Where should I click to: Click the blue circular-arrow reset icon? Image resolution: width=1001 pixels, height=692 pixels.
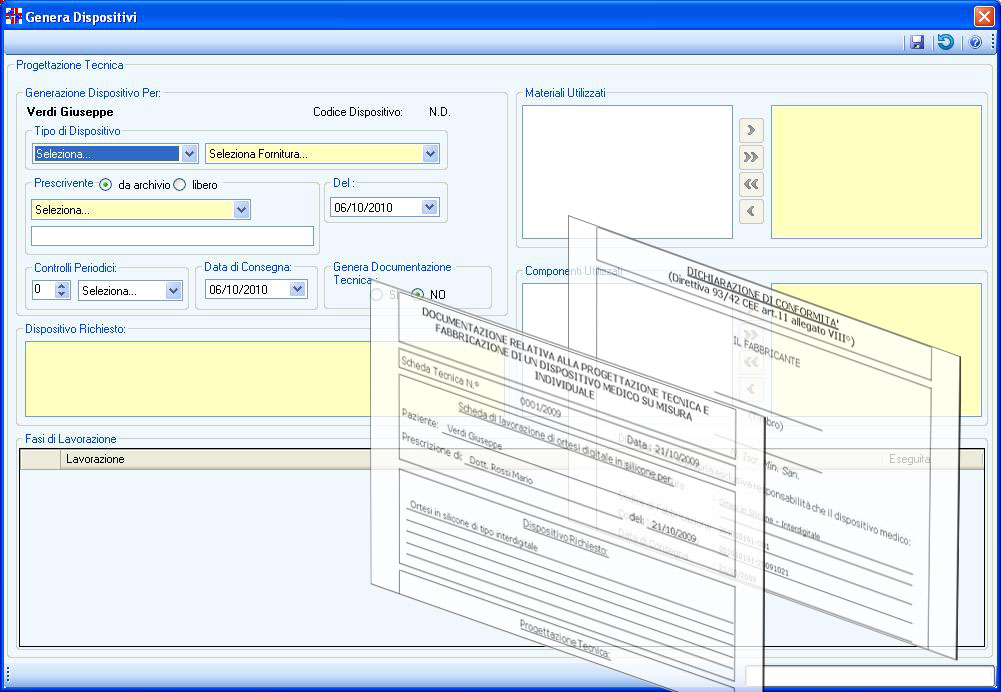pos(945,43)
